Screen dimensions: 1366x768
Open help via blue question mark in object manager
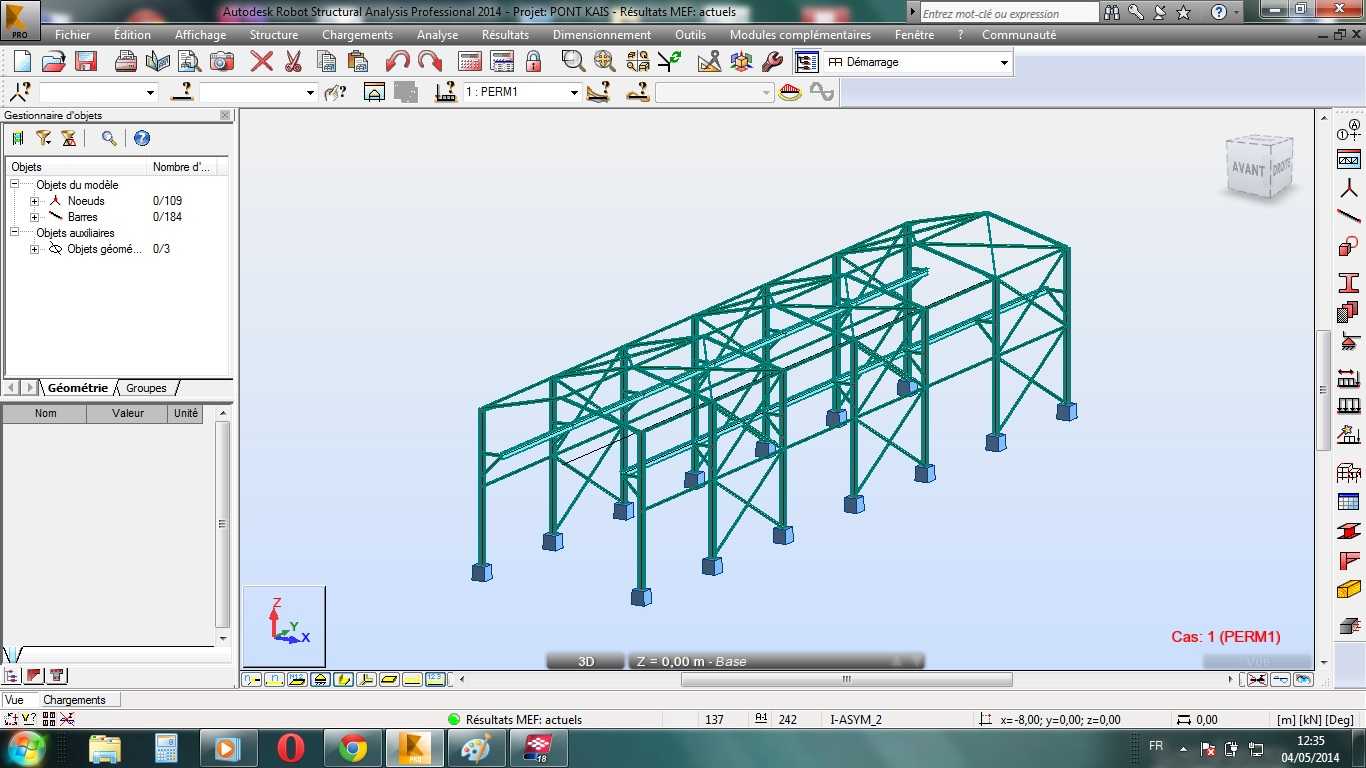click(142, 138)
